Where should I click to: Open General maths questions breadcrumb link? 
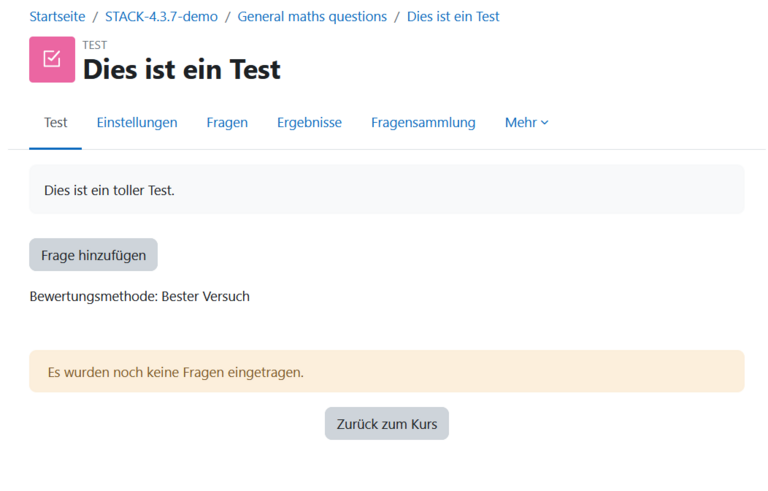coord(312,17)
